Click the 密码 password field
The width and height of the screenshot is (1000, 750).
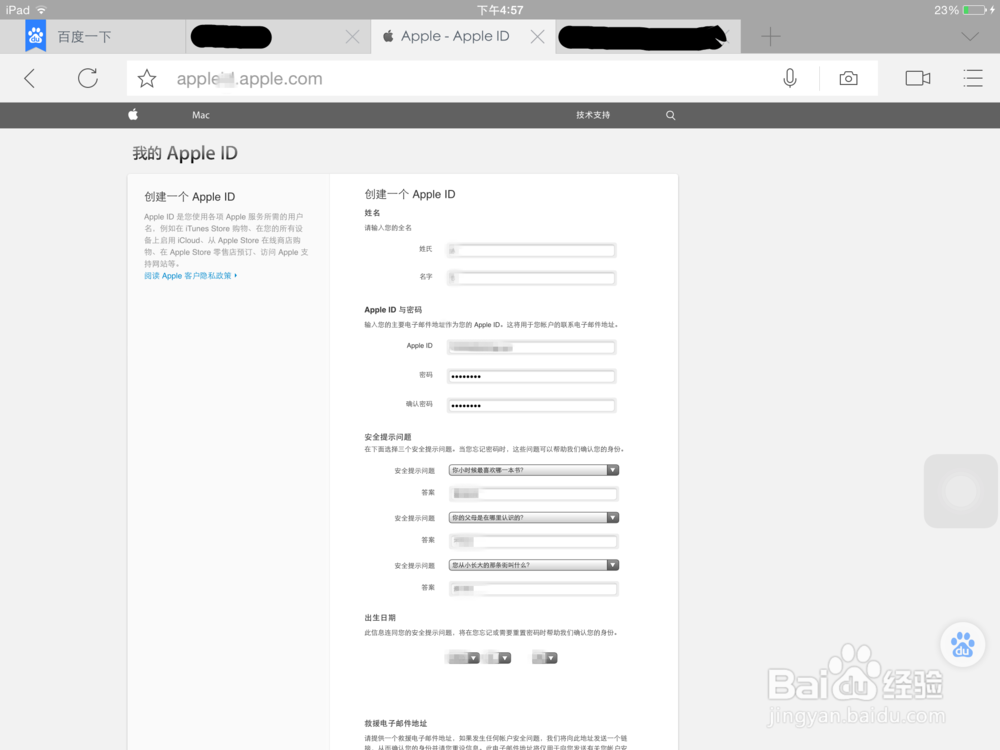pyautogui.click(x=531, y=376)
